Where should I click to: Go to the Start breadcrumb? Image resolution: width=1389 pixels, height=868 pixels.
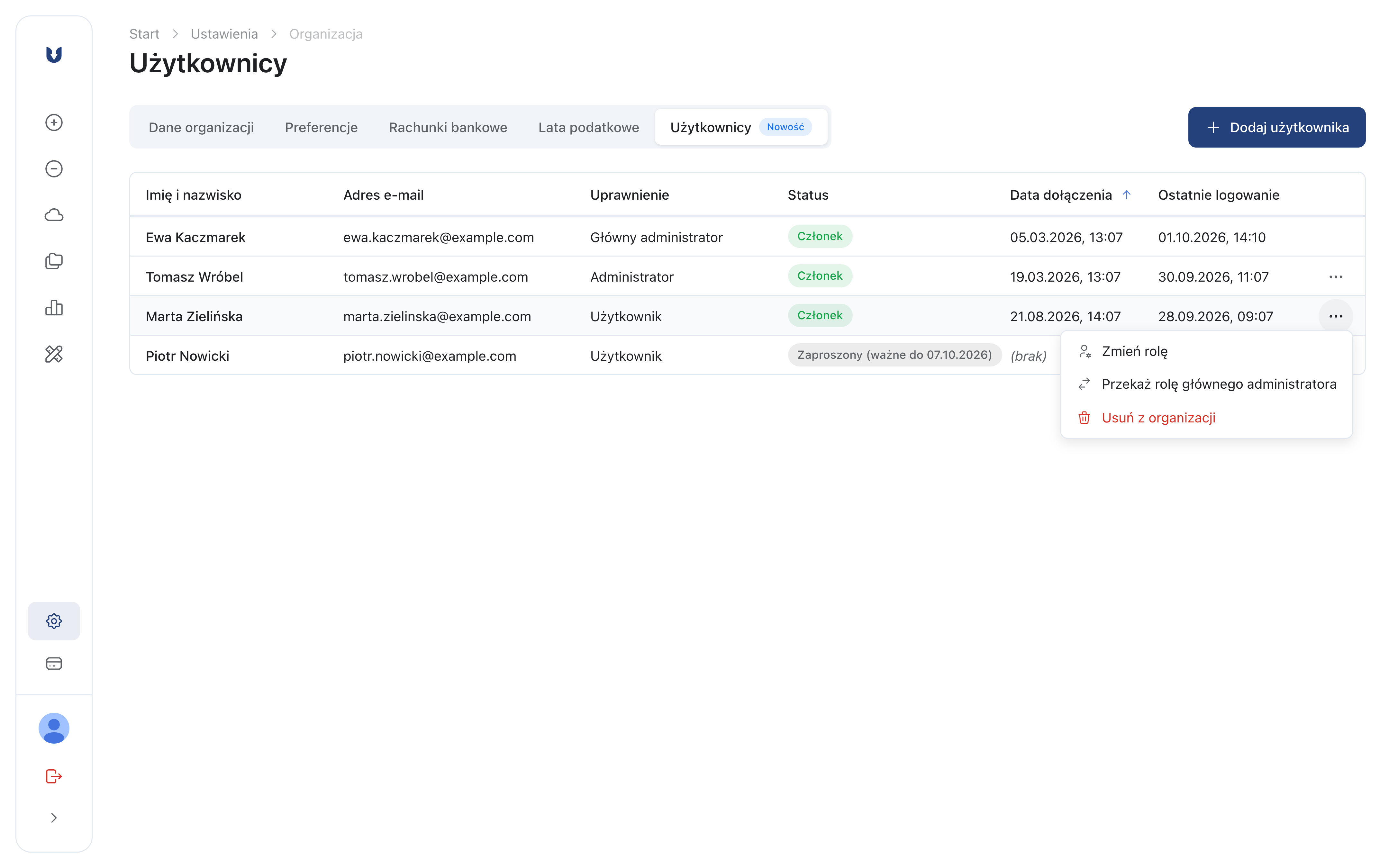coord(144,34)
